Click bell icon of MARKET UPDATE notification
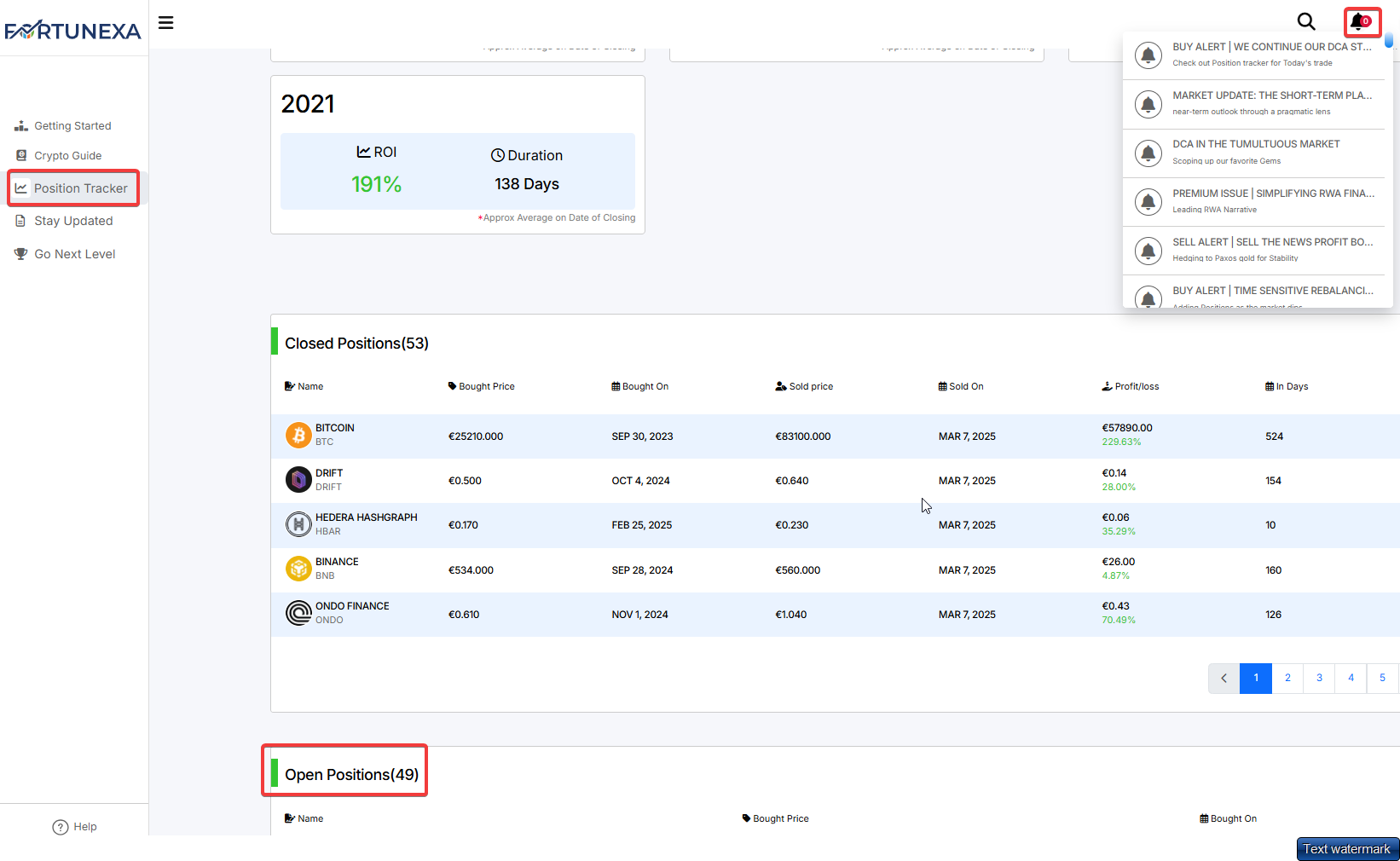Screen dimensions: 1400x861 pyautogui.click(x=1148, y=104)
